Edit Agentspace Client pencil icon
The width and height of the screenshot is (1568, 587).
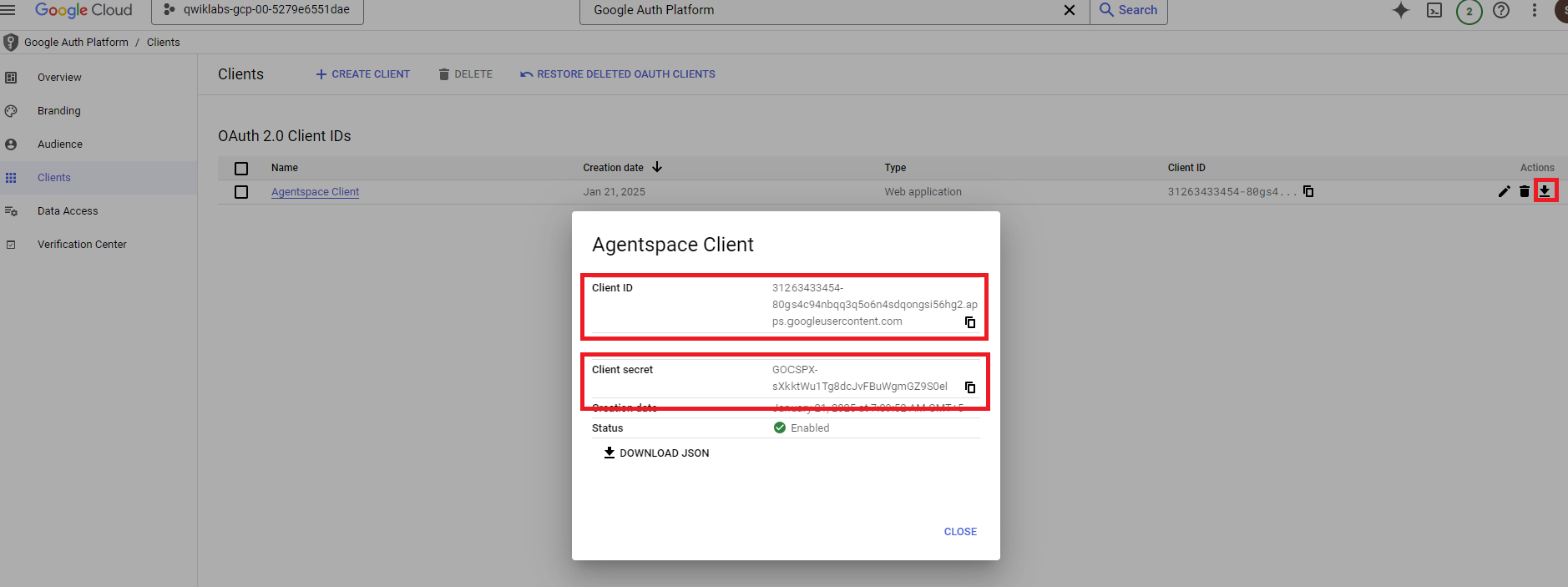[x=1504, y=191]
